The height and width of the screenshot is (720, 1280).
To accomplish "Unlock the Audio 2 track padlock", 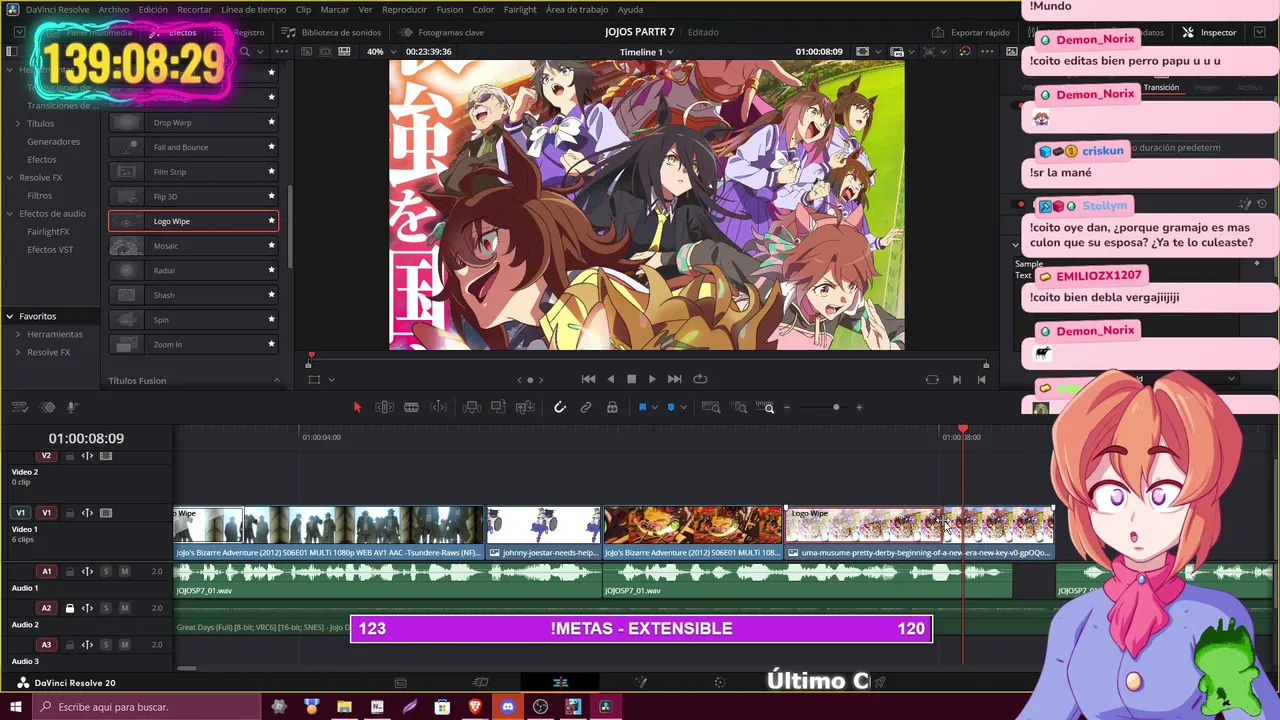I will [x=69, y=608].
